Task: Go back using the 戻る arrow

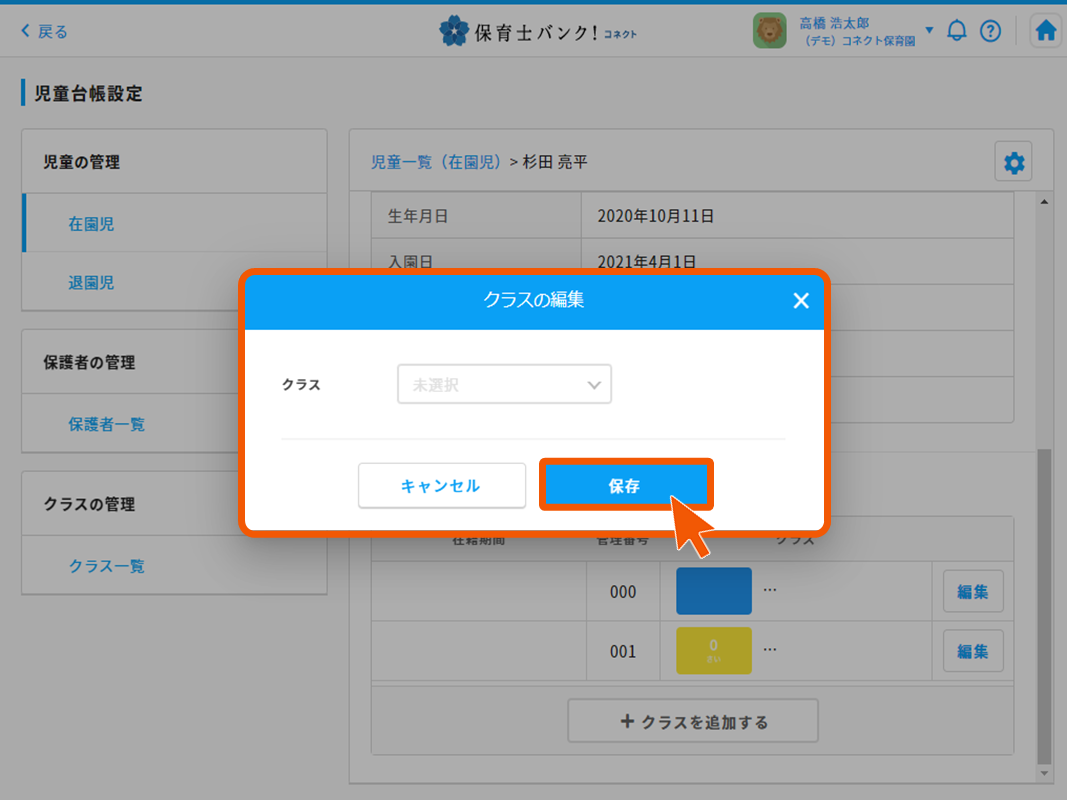Action: [45, 32]
